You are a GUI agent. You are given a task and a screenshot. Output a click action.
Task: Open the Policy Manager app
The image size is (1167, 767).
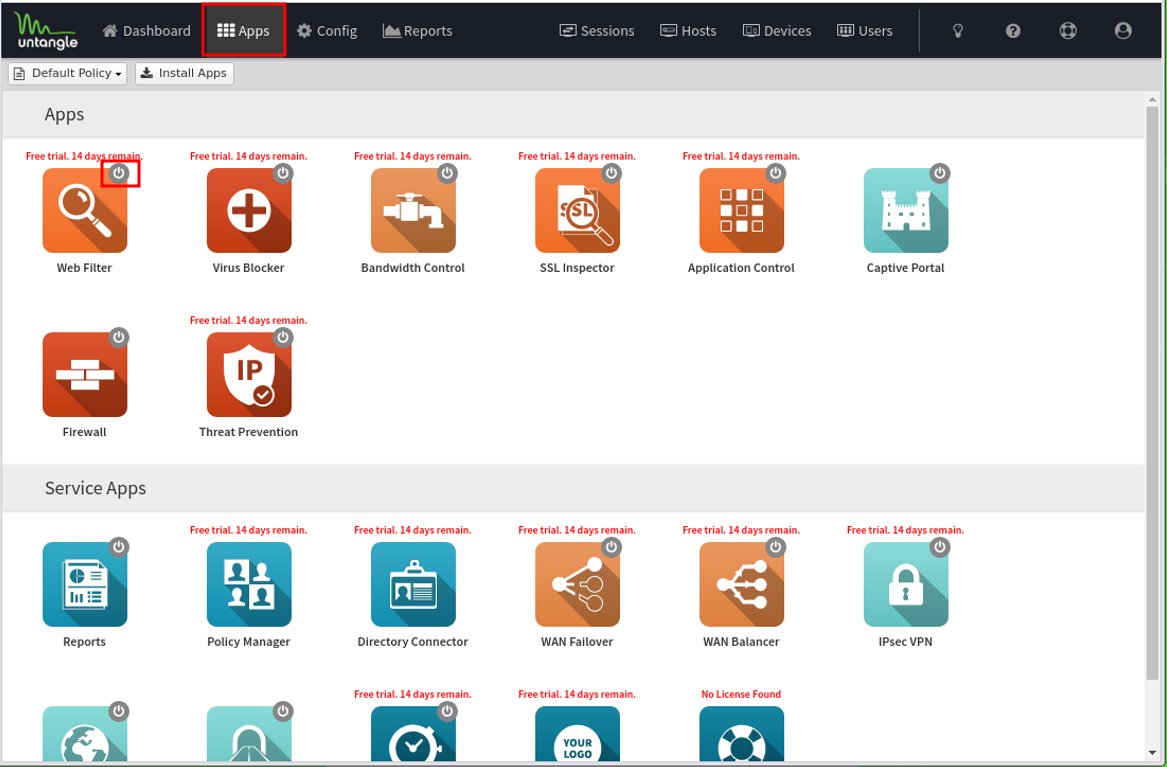click(249, 584)
